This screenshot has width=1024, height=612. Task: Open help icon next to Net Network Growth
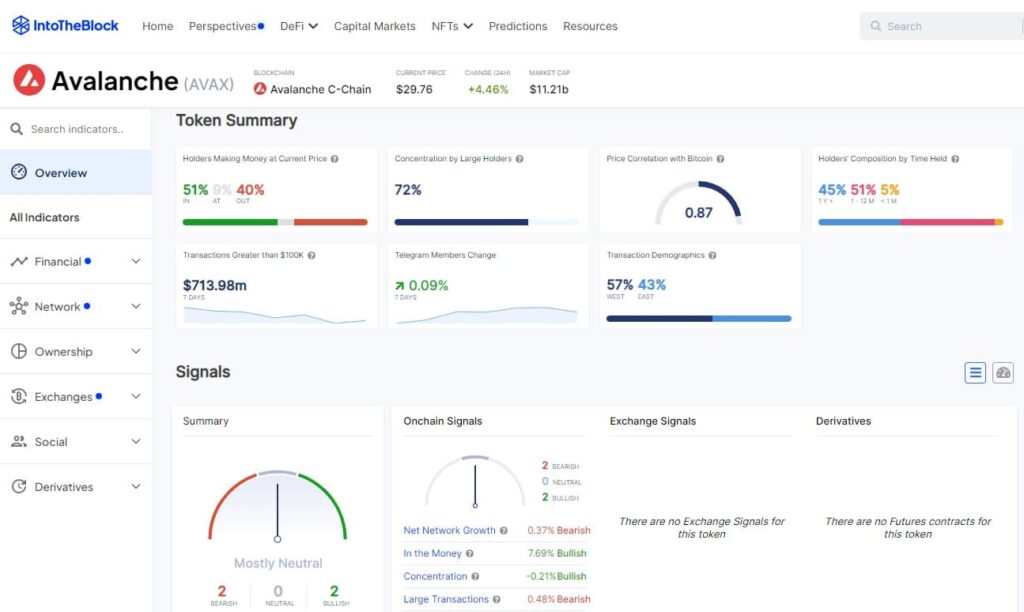pyautogui.click(x=504, y=530)
